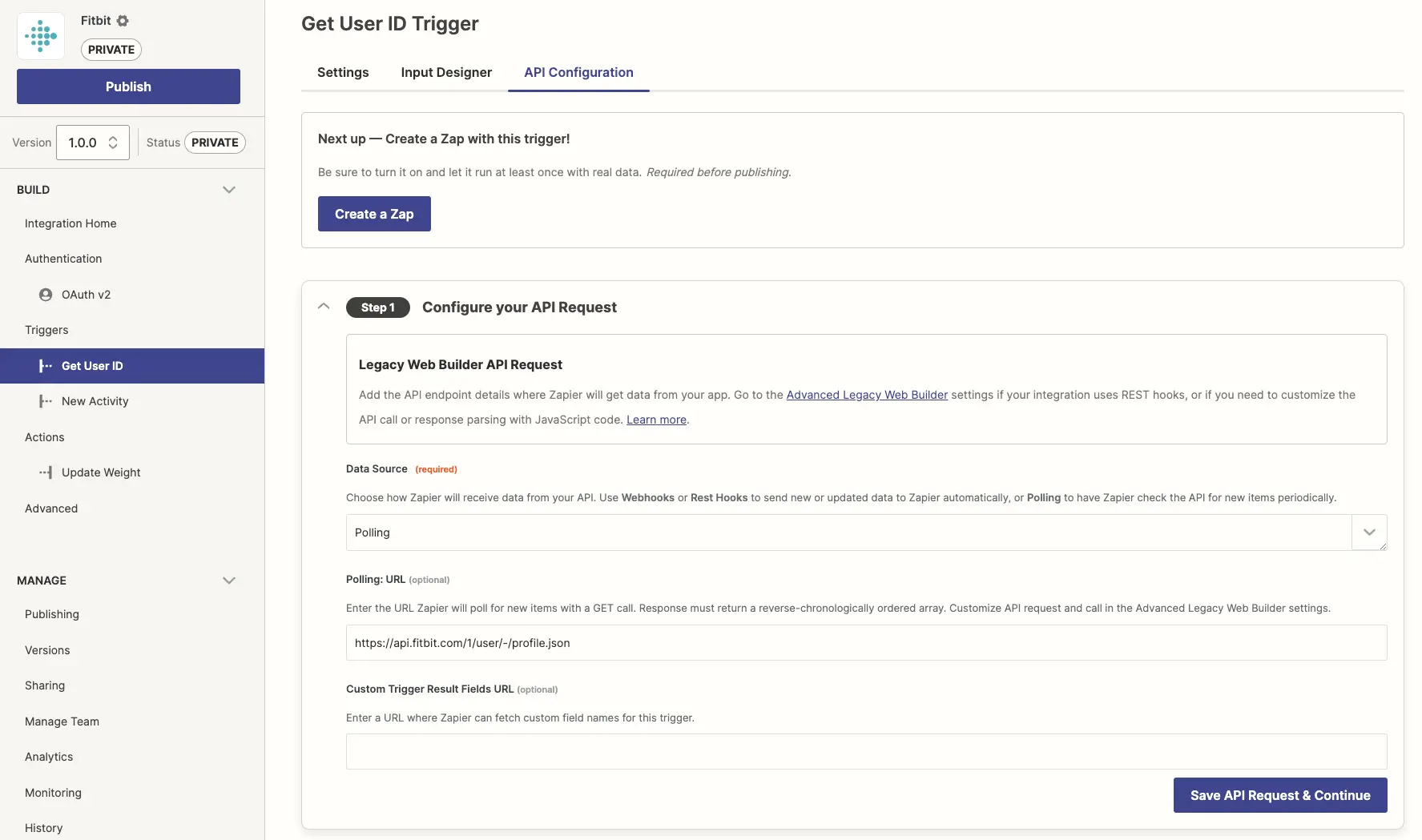Select the Get User ID trigger
1422x840 pixels.
pos(132,366)
